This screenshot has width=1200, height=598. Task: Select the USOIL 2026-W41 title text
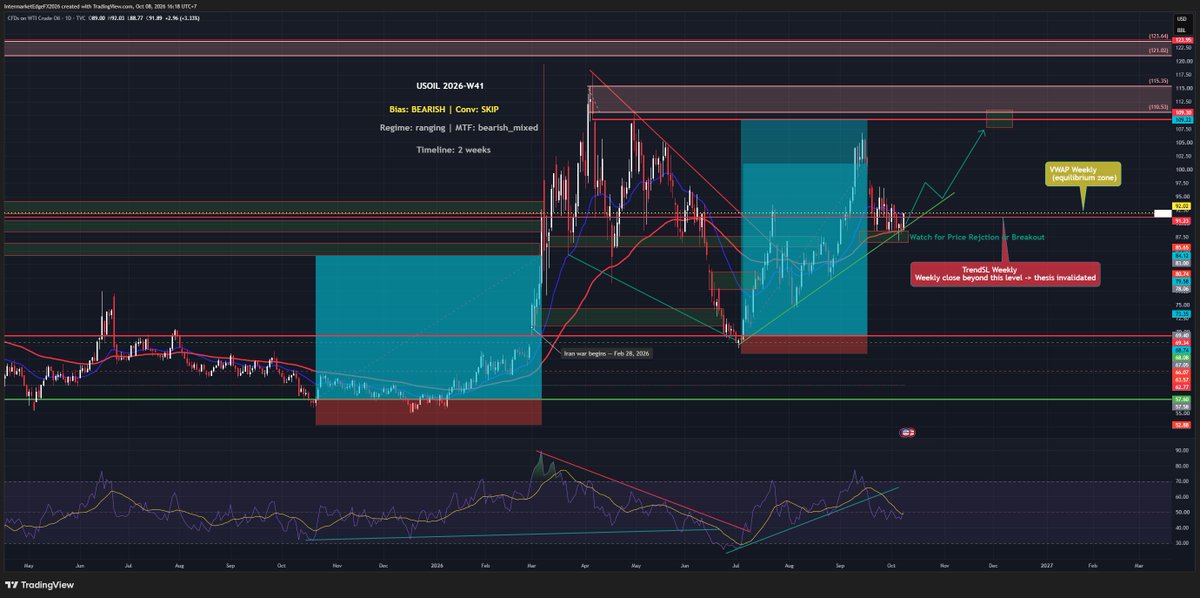451,85
